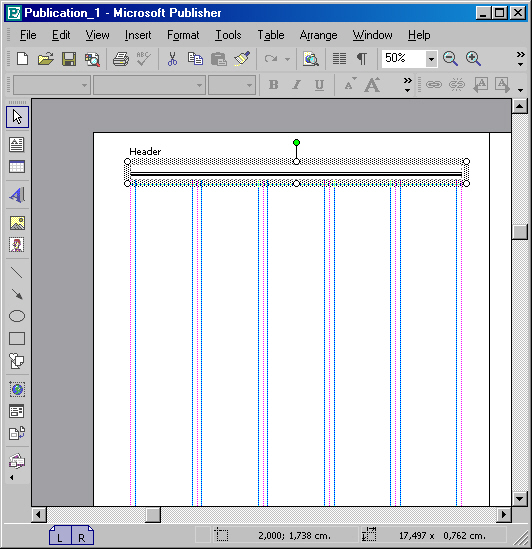Image resolution: width=532 pixels, height=549 pixels.
Task: Open the Design Gallery Object tool
Action: [x=16, y=461]
